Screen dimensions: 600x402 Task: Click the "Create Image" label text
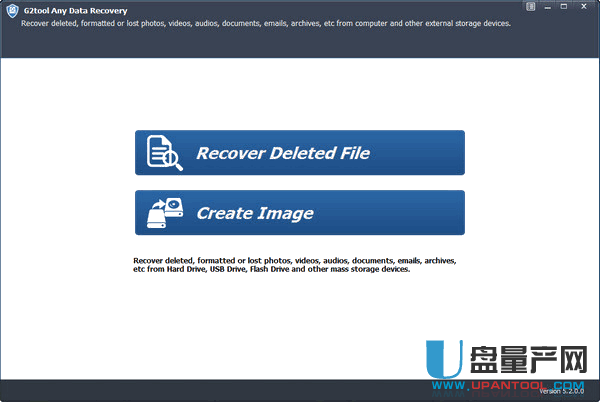pos(255,213)
